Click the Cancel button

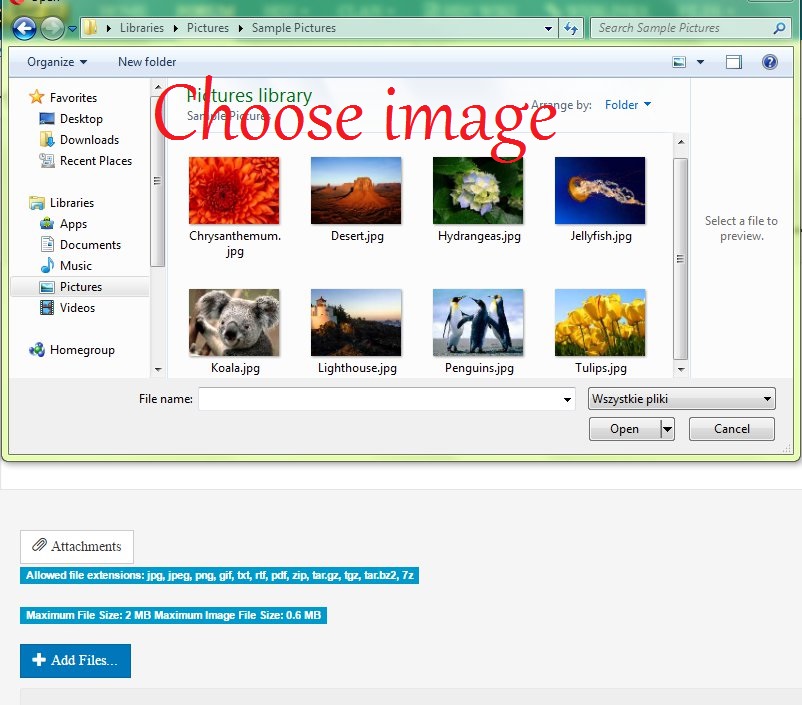[x=731, y=429]
